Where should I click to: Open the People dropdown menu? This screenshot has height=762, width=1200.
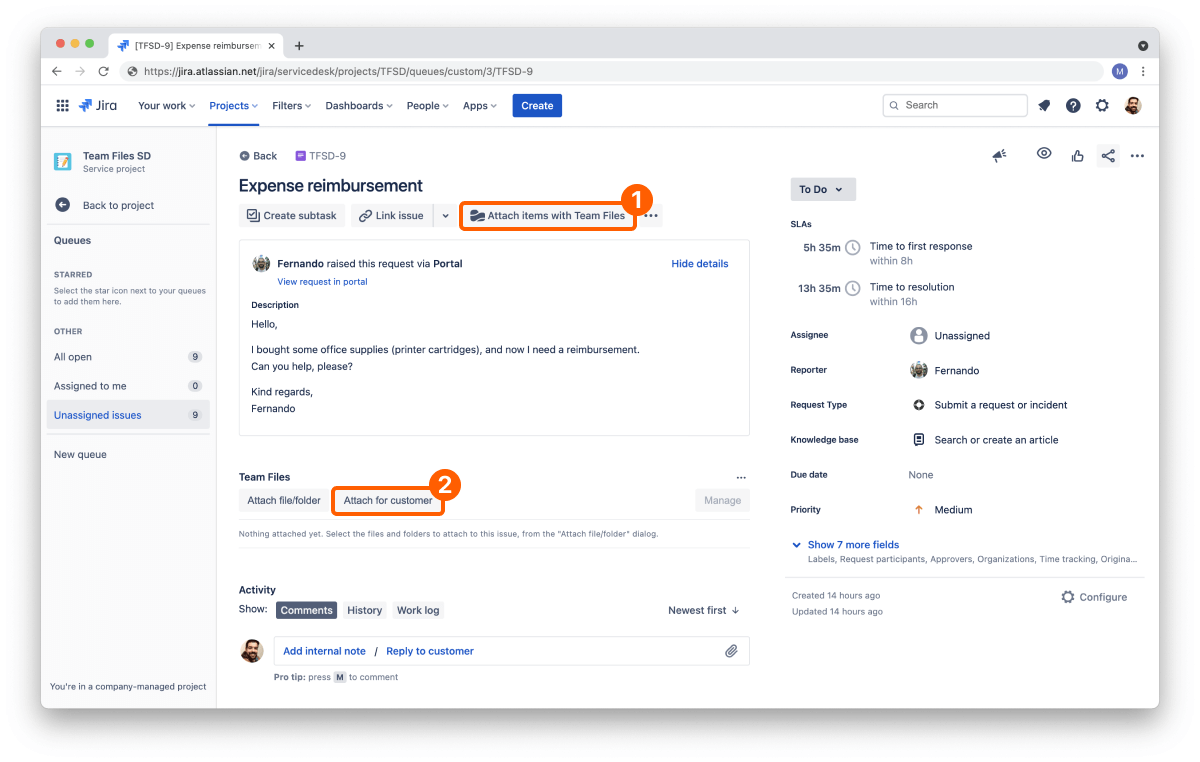click(x=428, y=106)
